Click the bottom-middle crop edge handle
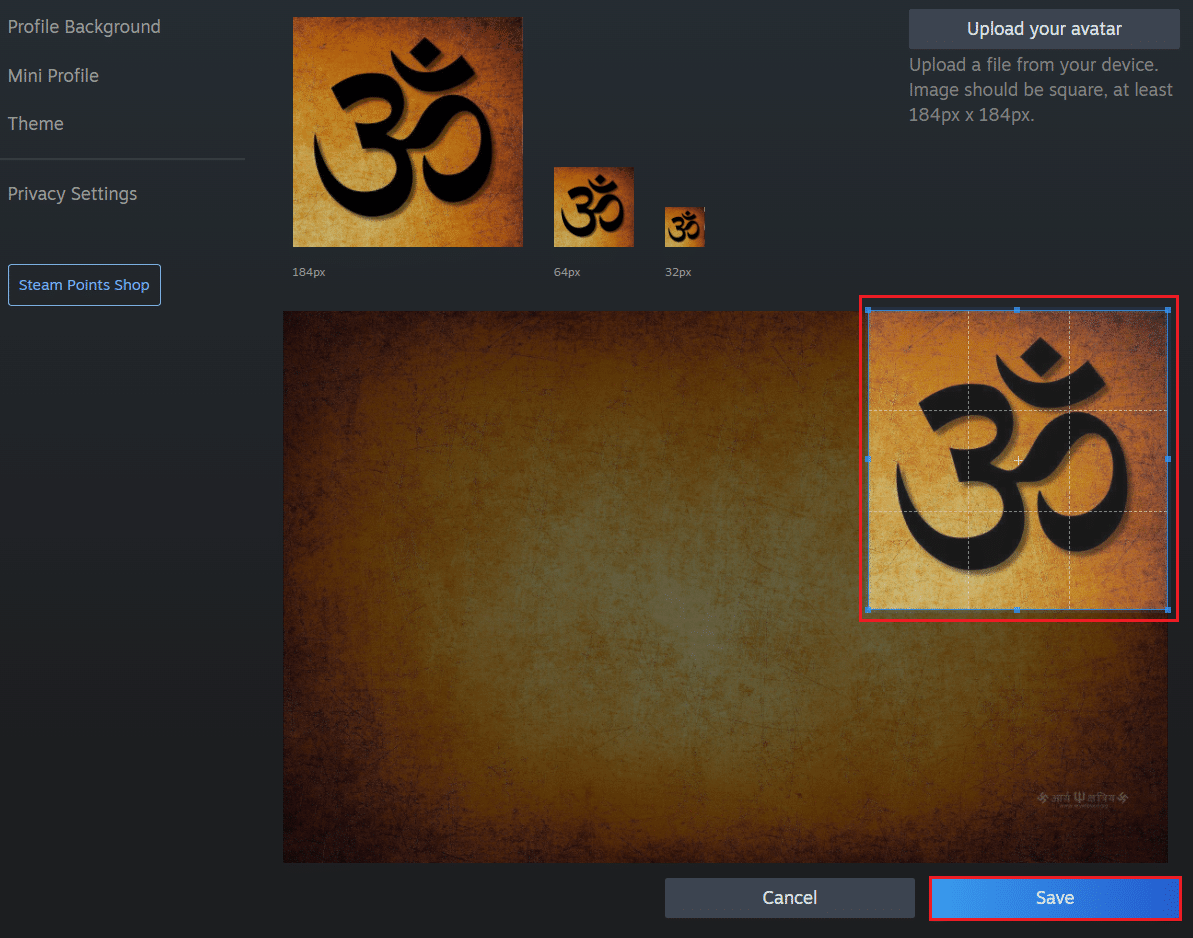Screen dimensions: 1193x938 (1017, 609)
